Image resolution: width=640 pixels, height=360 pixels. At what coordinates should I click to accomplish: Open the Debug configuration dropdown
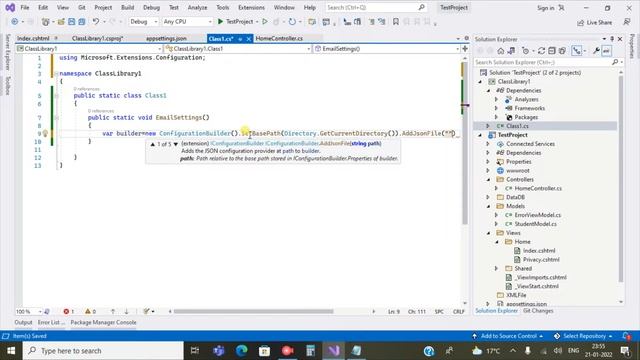[x=143, y=22]
